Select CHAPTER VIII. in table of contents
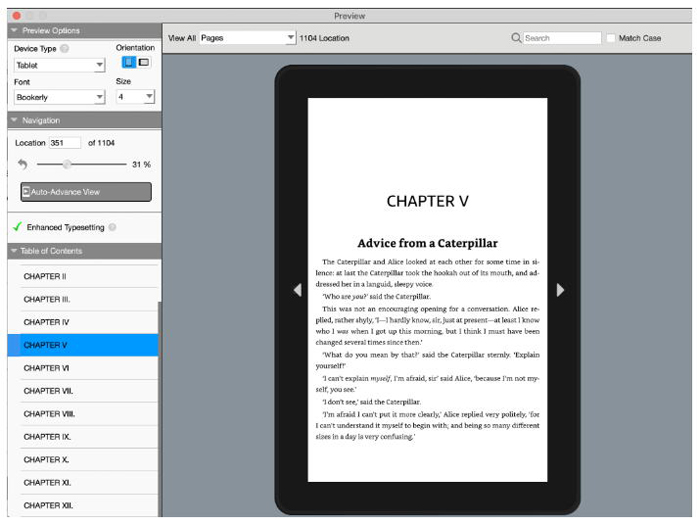The width and height of the screenshot is (700, 524). [83, 414]
